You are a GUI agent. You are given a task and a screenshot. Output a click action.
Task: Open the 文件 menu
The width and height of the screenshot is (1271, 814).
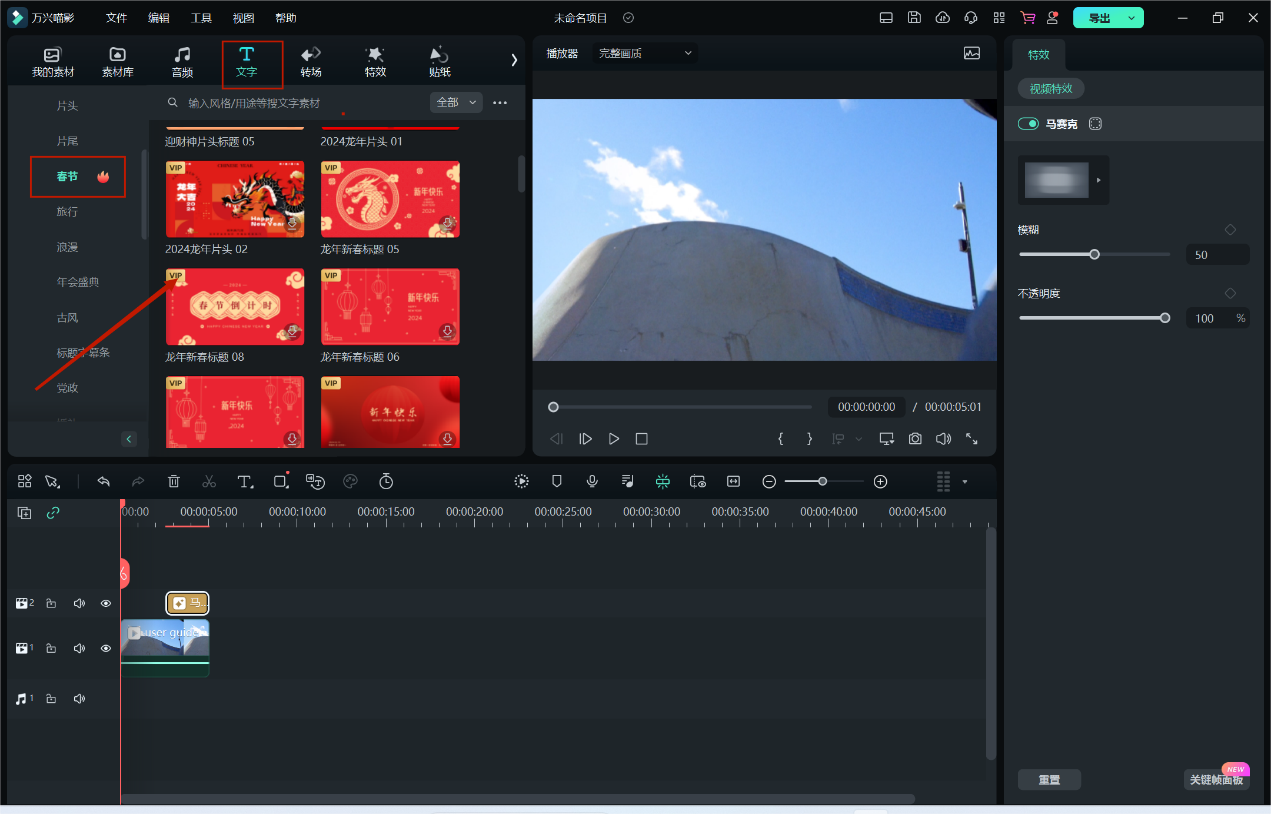tap(117, 18)
